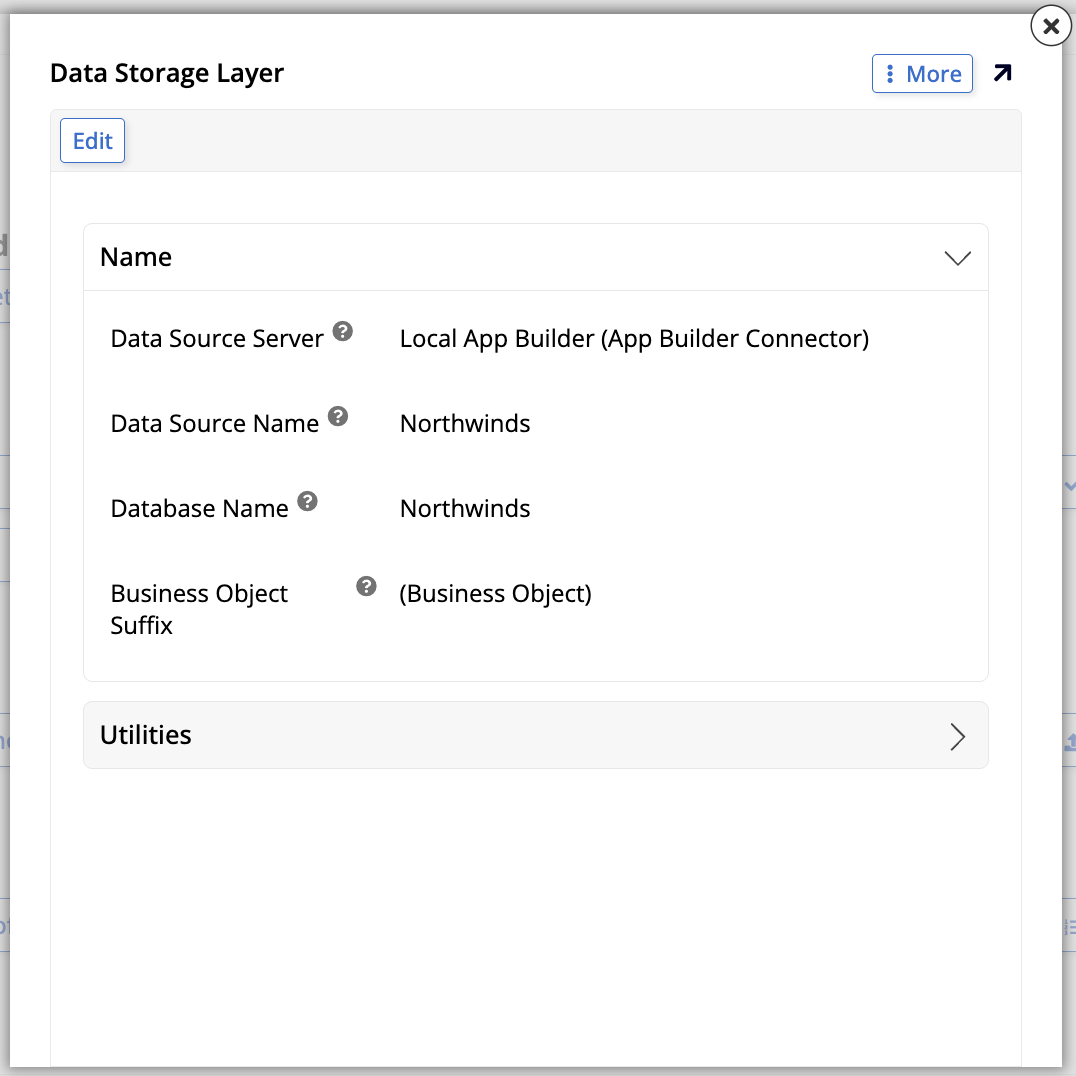The width and height of the screenshot is (1076, 1076).
Task: Click the Edit button
Action: point(93,141)
